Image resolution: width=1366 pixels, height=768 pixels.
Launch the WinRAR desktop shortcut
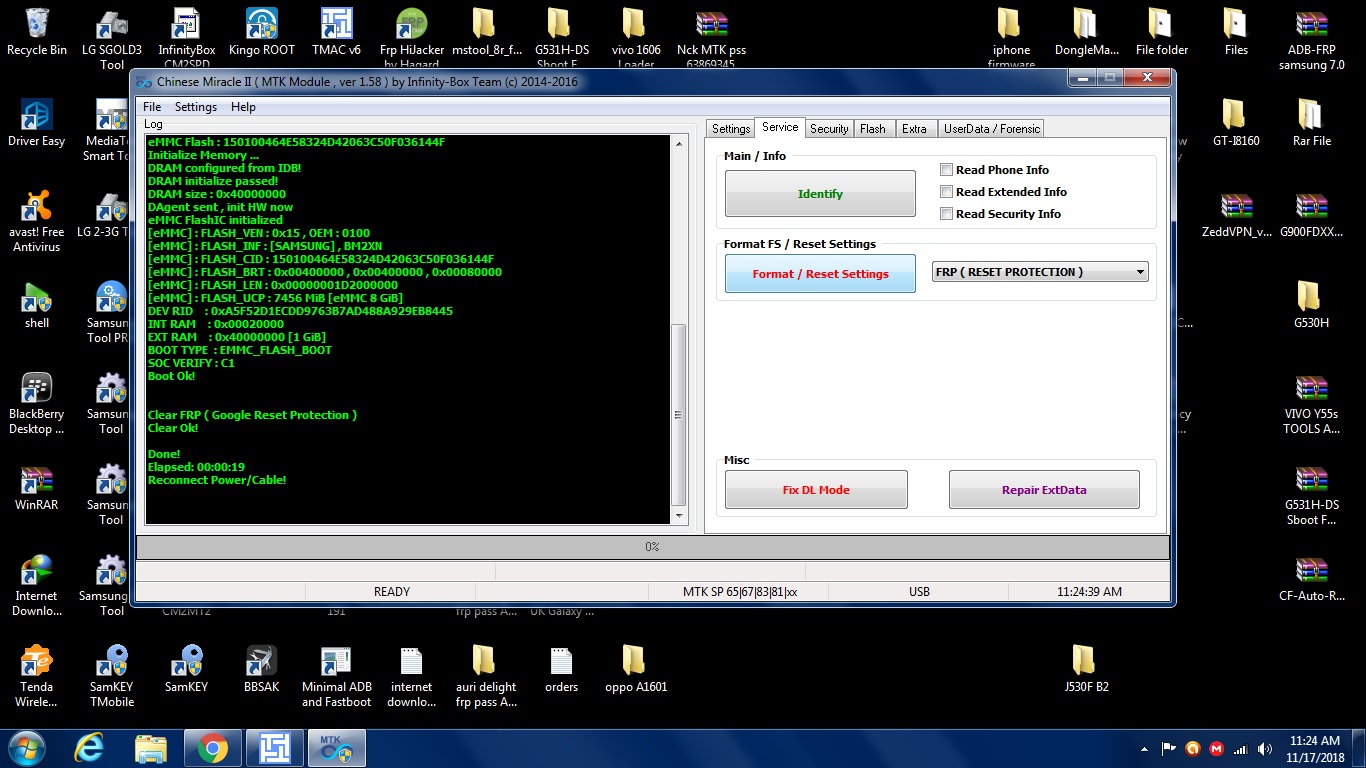[37, 486]
